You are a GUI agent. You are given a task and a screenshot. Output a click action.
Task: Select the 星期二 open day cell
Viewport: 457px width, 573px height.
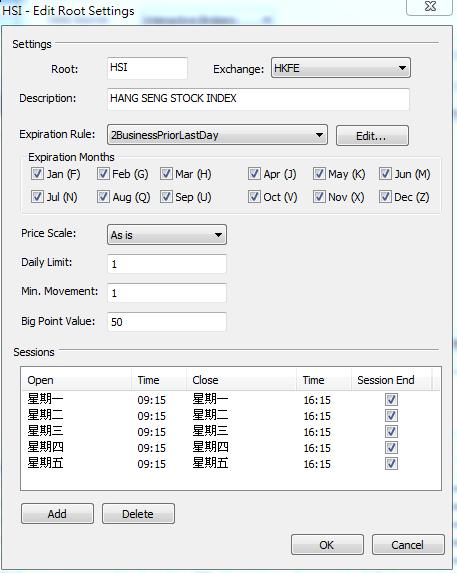(x=45, y=415)
